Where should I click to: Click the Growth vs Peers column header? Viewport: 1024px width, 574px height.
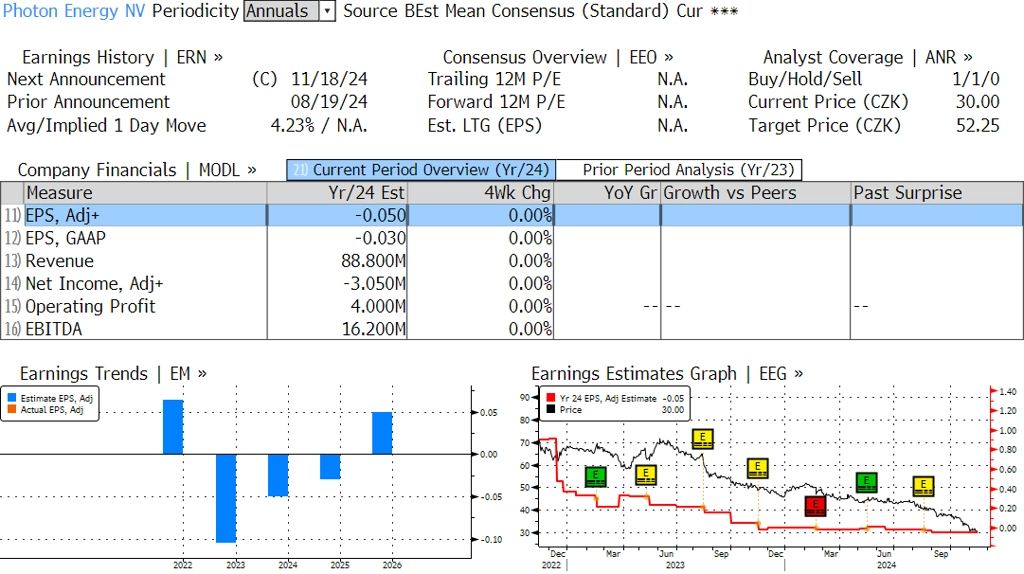756,193
